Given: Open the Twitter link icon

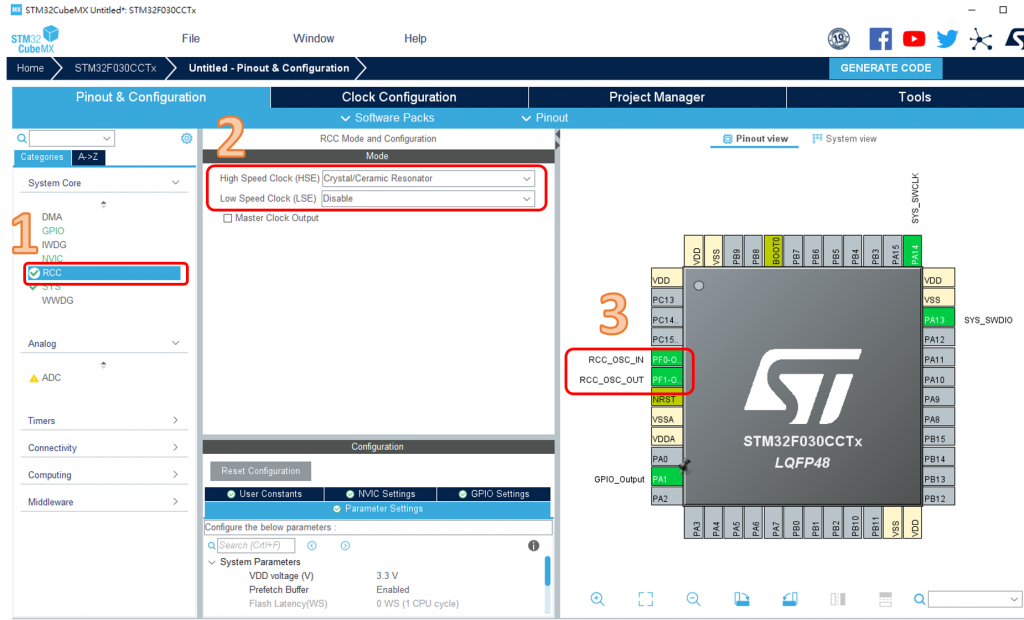Looking at the screenshot, I should pos(947,39).
